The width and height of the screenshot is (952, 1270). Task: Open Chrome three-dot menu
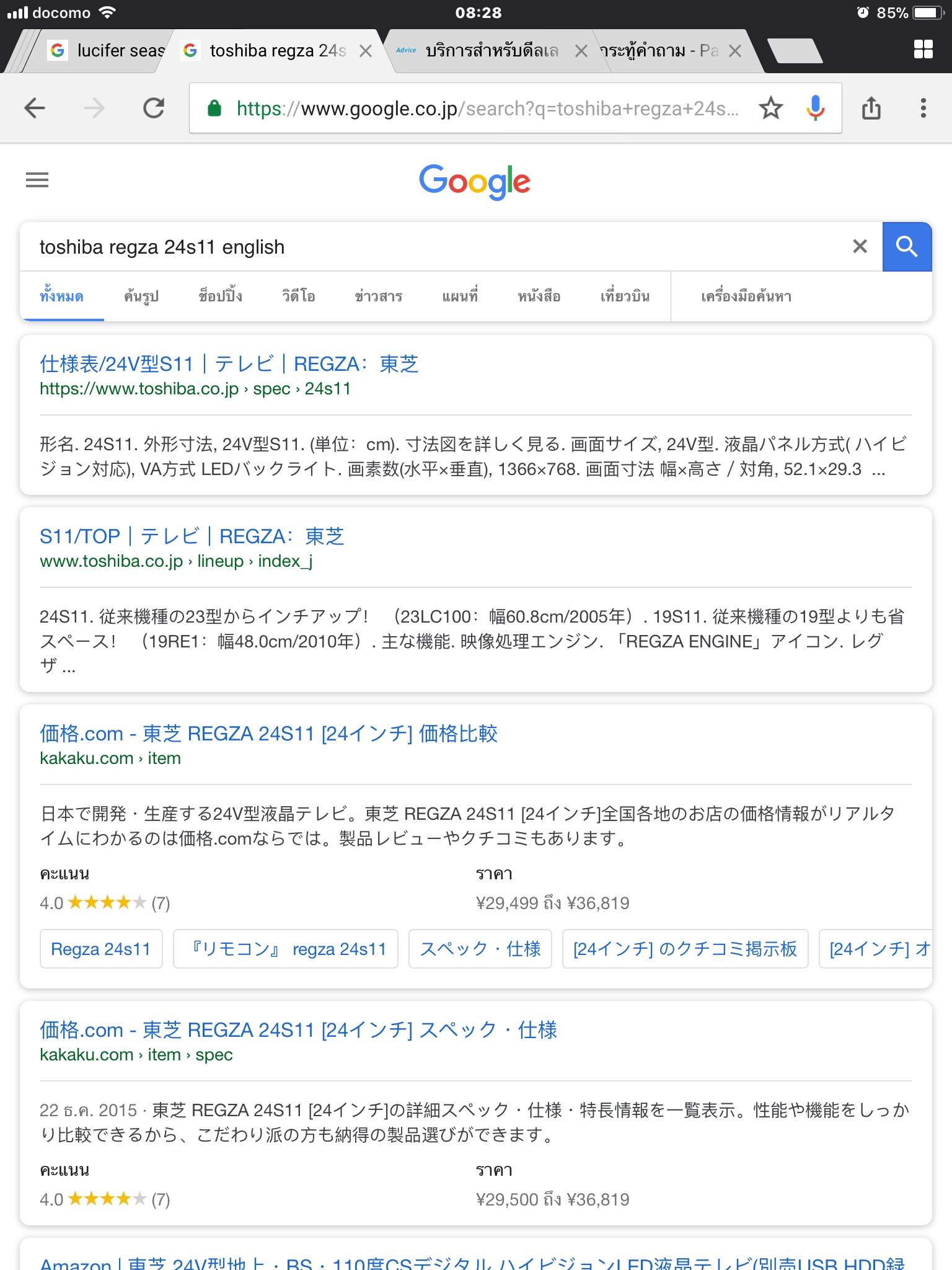(923, 109)
